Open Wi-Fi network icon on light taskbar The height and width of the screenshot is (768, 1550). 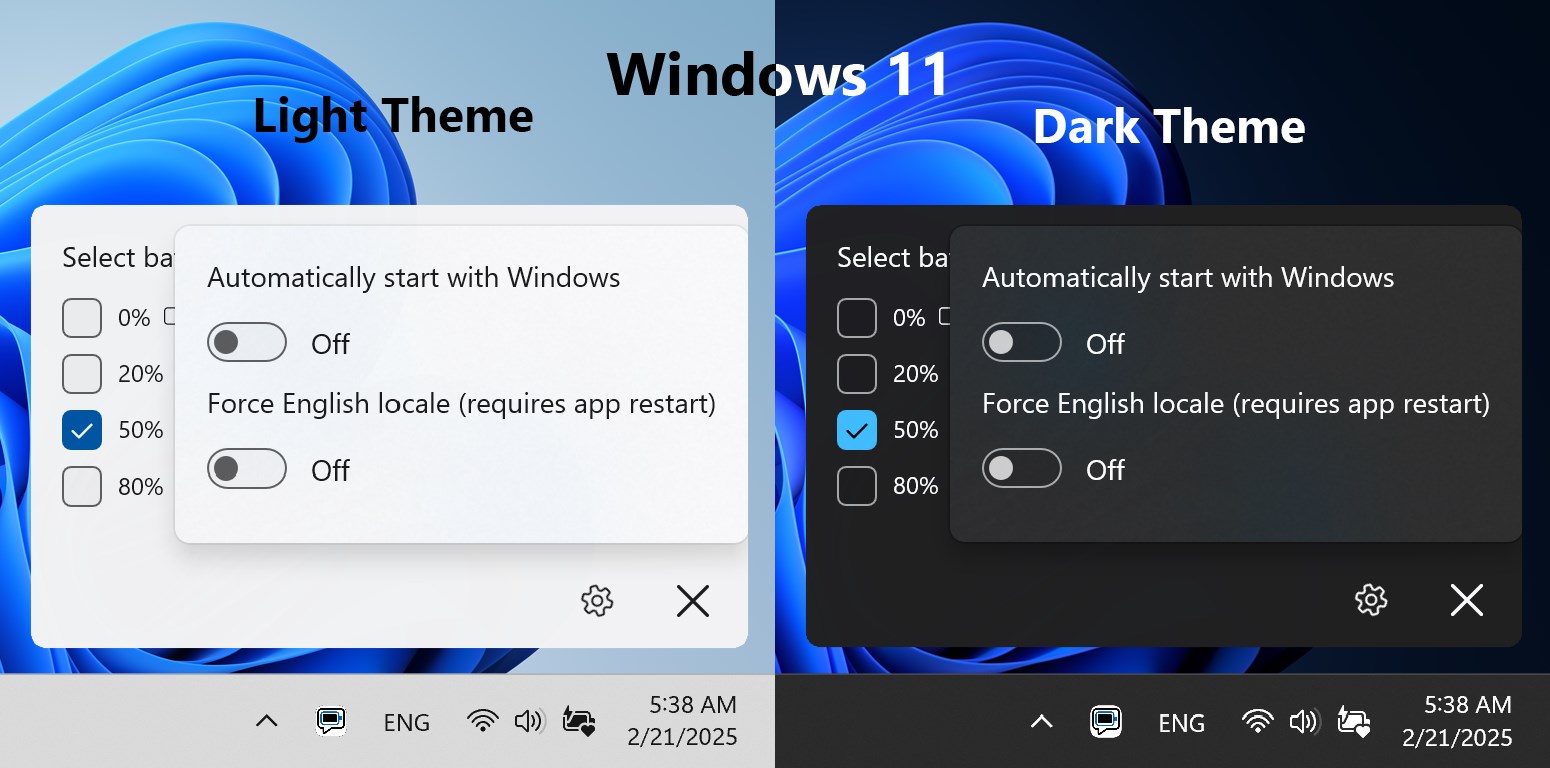click(483, 721)
